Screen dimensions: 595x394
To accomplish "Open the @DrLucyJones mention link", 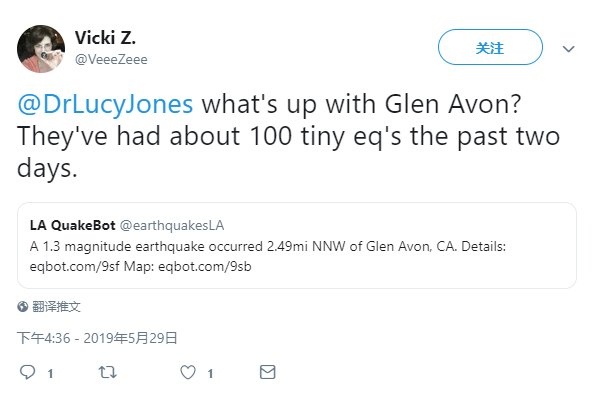I will point(105,104).
